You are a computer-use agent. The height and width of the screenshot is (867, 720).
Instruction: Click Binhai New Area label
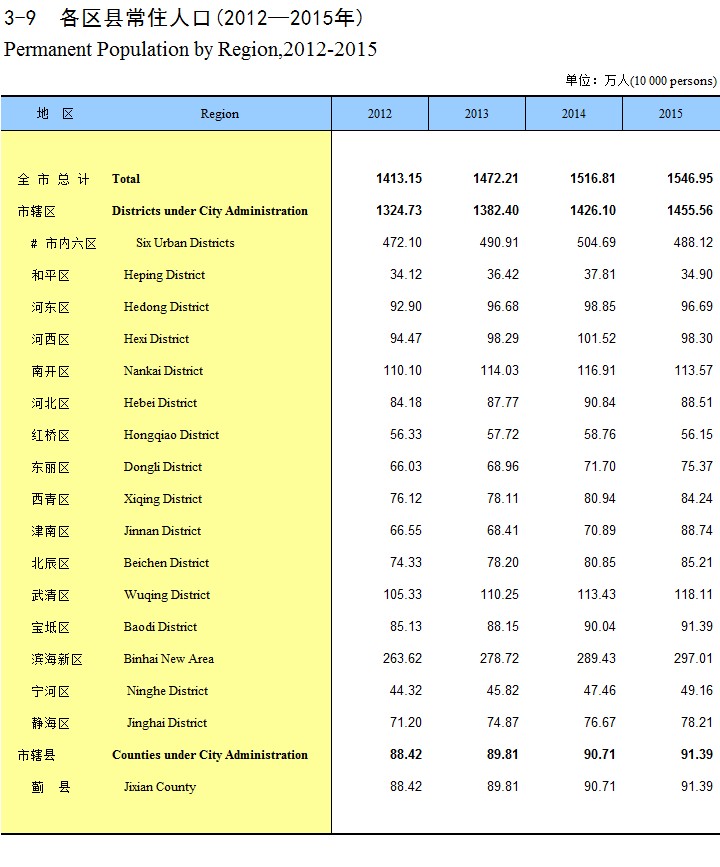tap(169, 660)
